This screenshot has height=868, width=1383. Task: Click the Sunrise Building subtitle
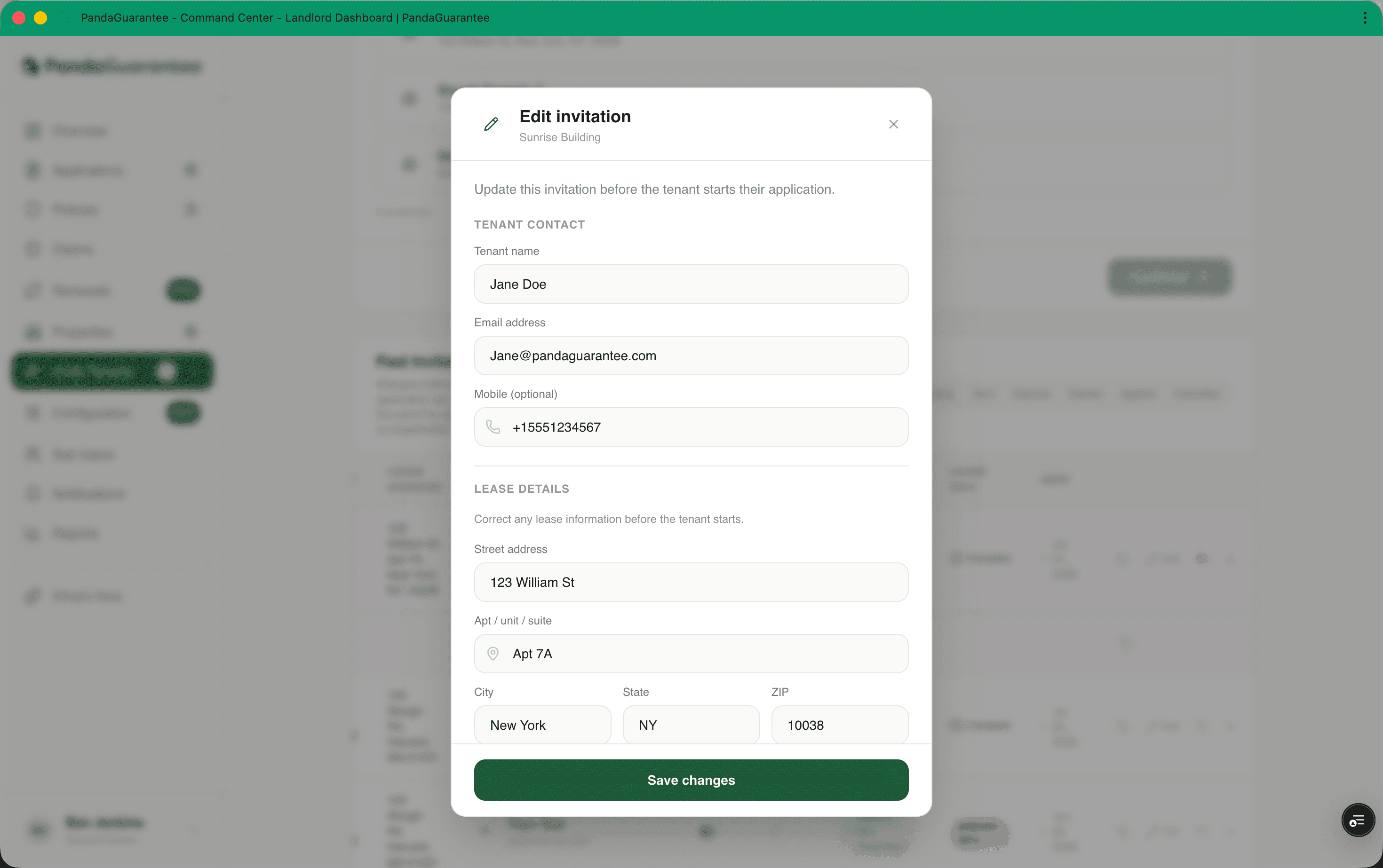tap(560, 137)
